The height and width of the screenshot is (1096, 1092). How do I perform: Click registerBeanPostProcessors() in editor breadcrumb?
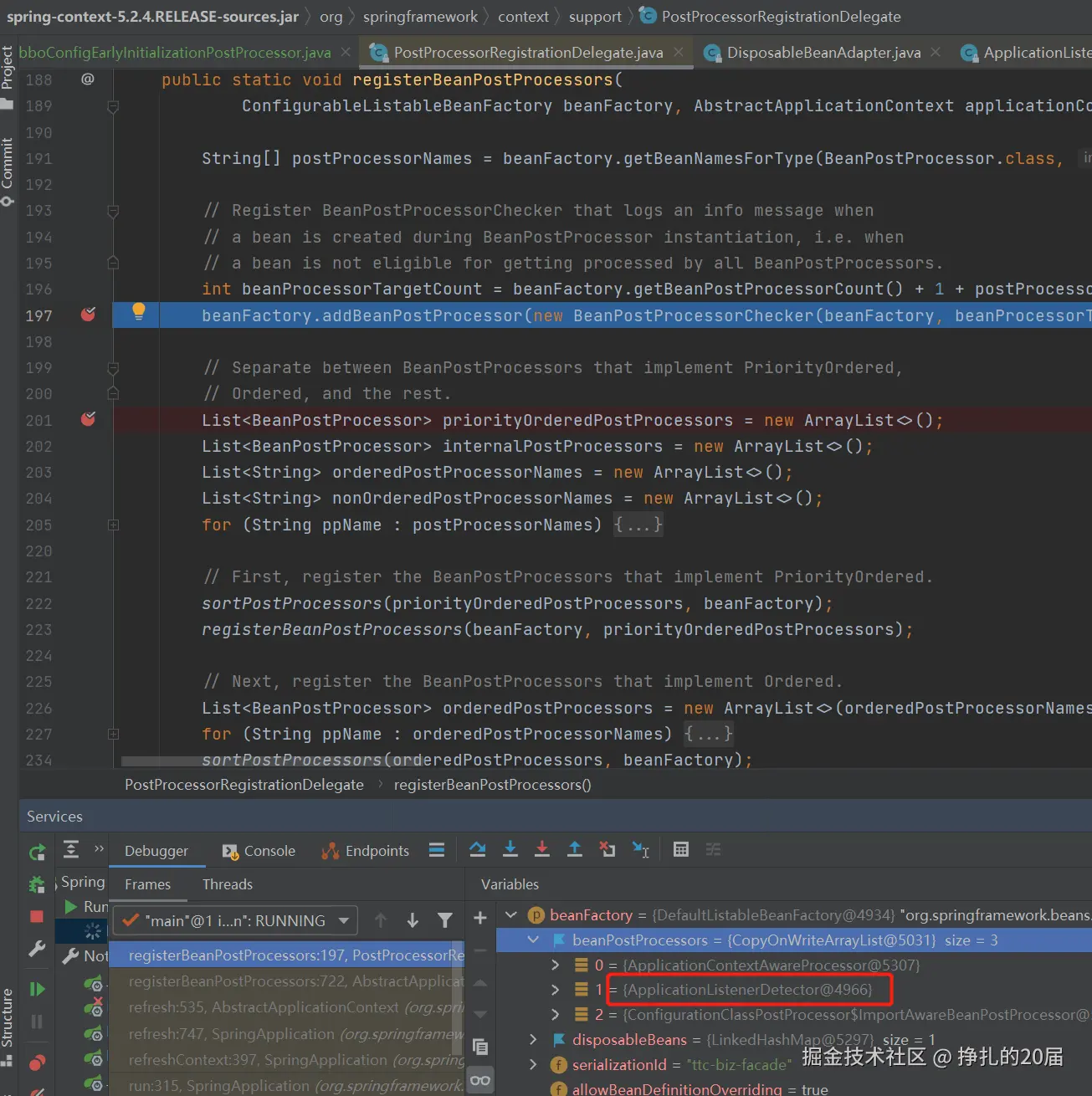pos(493,785)
